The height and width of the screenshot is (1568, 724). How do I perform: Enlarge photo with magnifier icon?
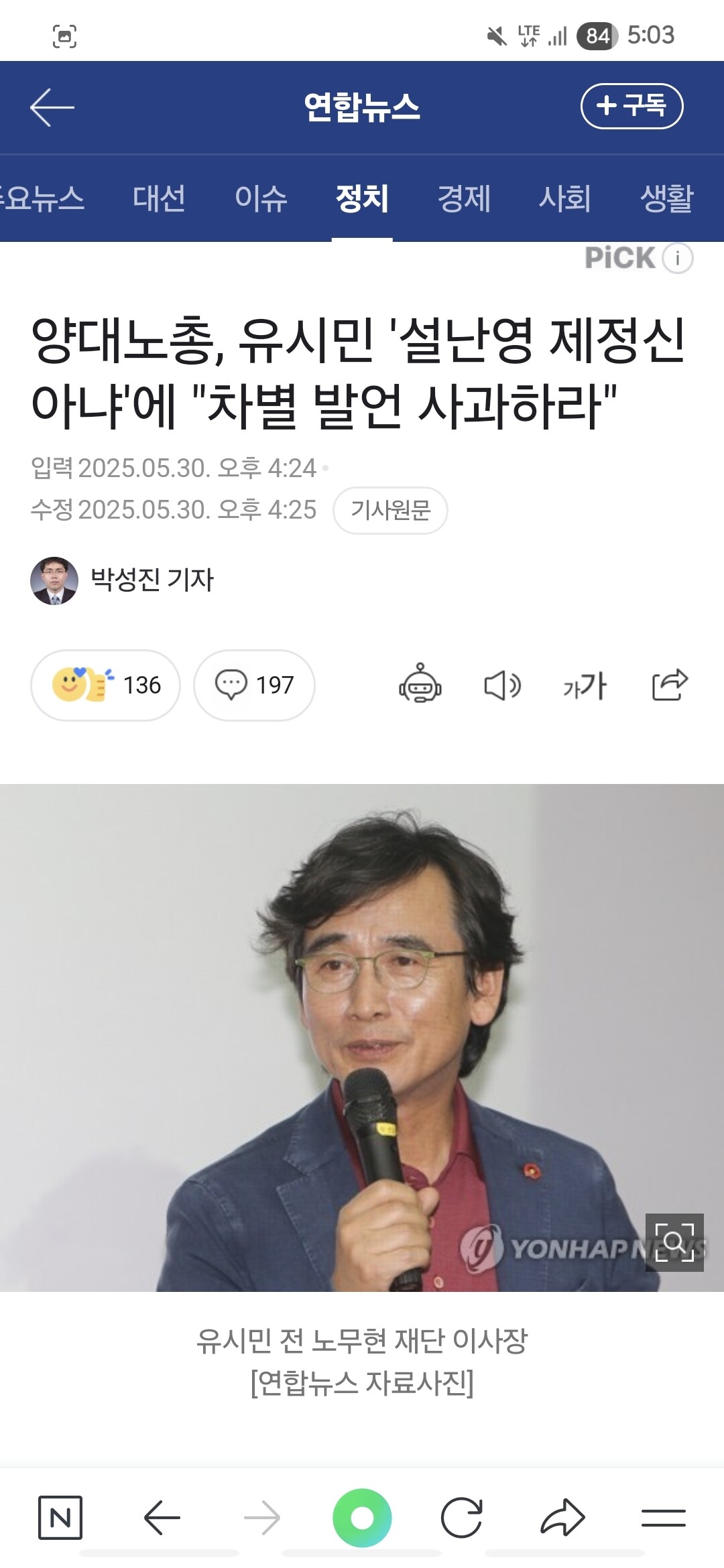[x=674, y=1242]
